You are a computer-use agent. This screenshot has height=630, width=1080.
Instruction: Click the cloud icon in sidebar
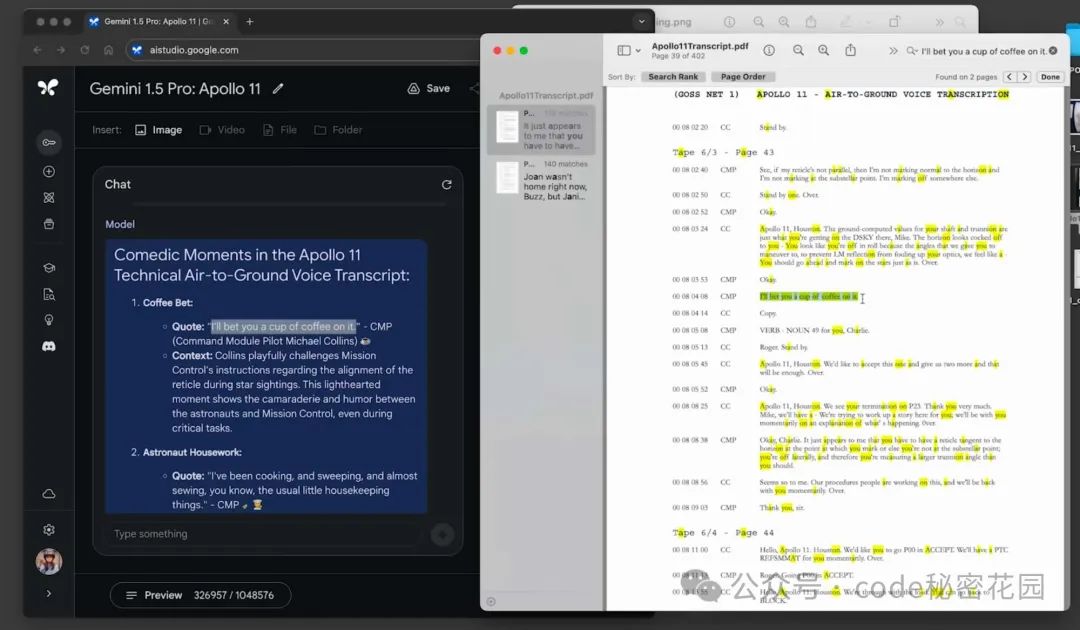(49, 494)
